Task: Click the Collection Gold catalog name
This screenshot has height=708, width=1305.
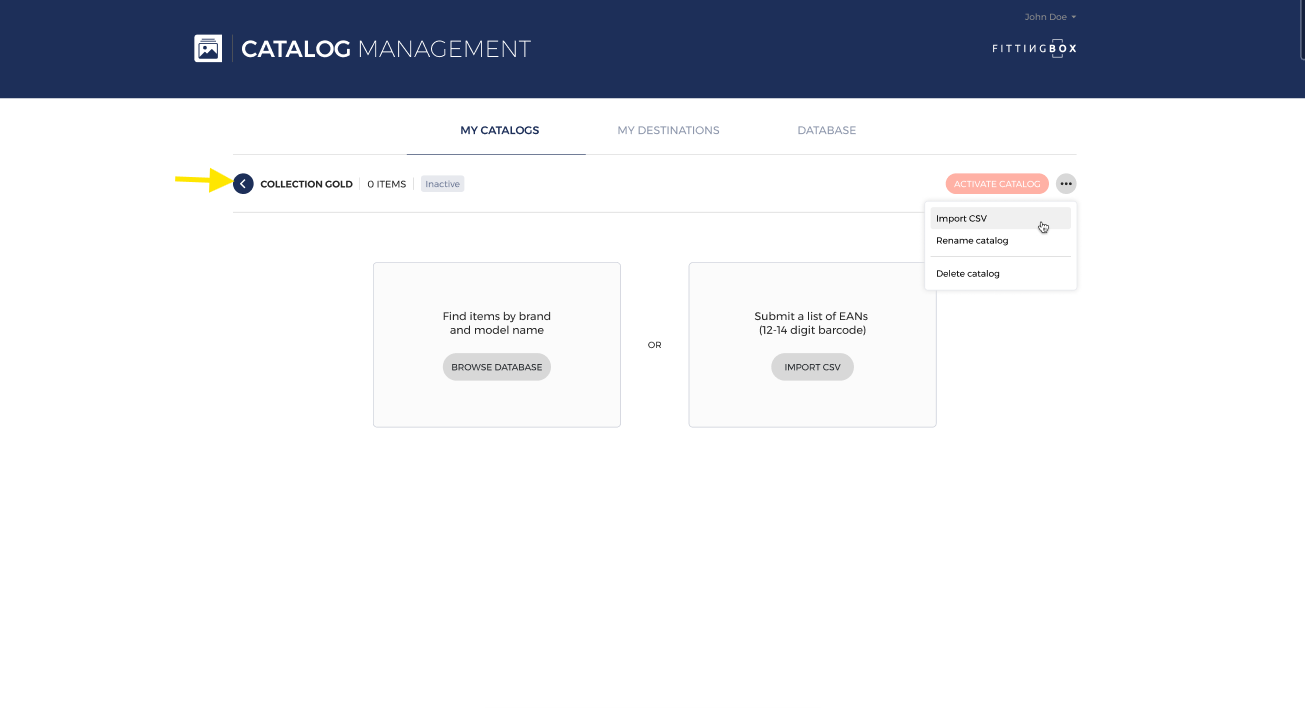Action: (306, 184)
